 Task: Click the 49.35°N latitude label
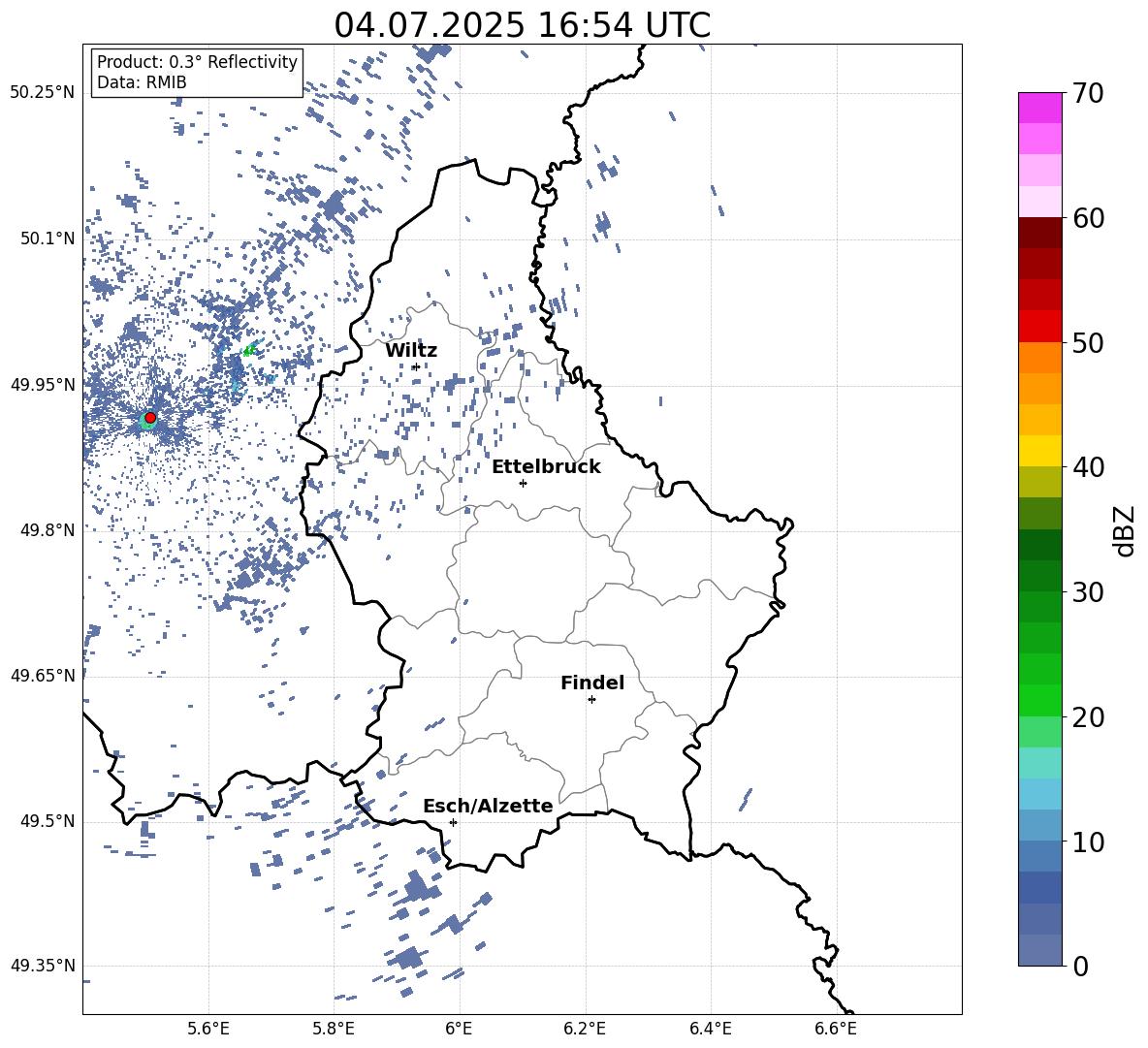(x=43, y=966)
